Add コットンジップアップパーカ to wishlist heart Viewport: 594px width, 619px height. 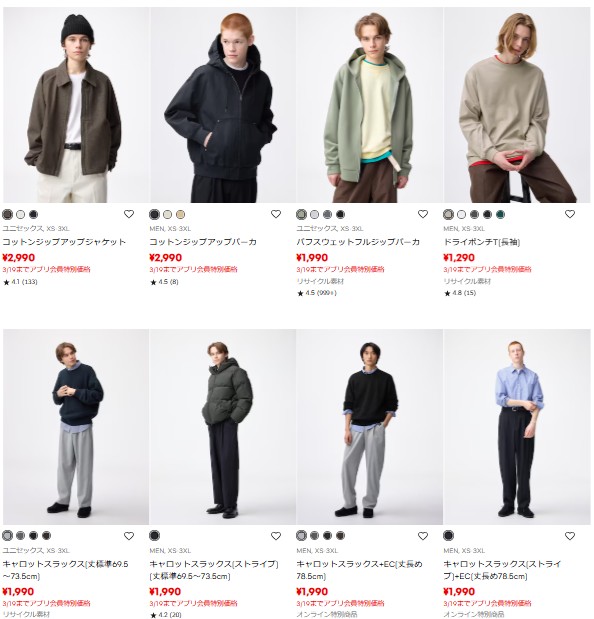276,214
